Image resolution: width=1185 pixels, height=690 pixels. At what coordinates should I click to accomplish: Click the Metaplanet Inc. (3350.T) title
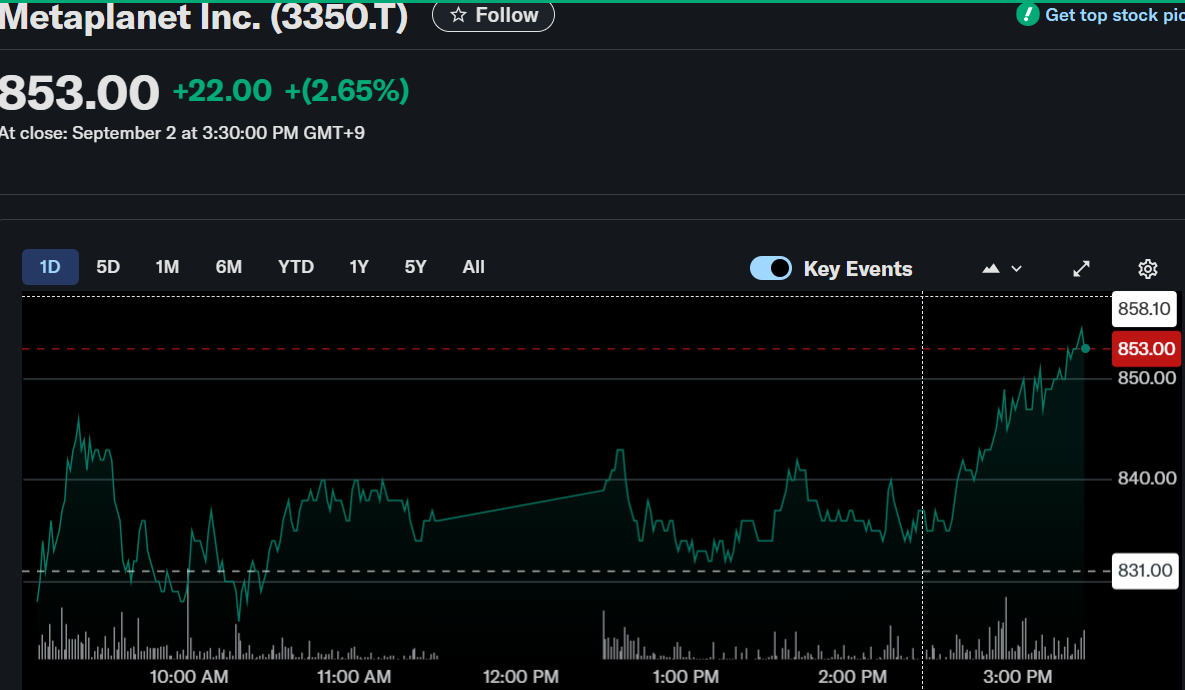point(203,17)
